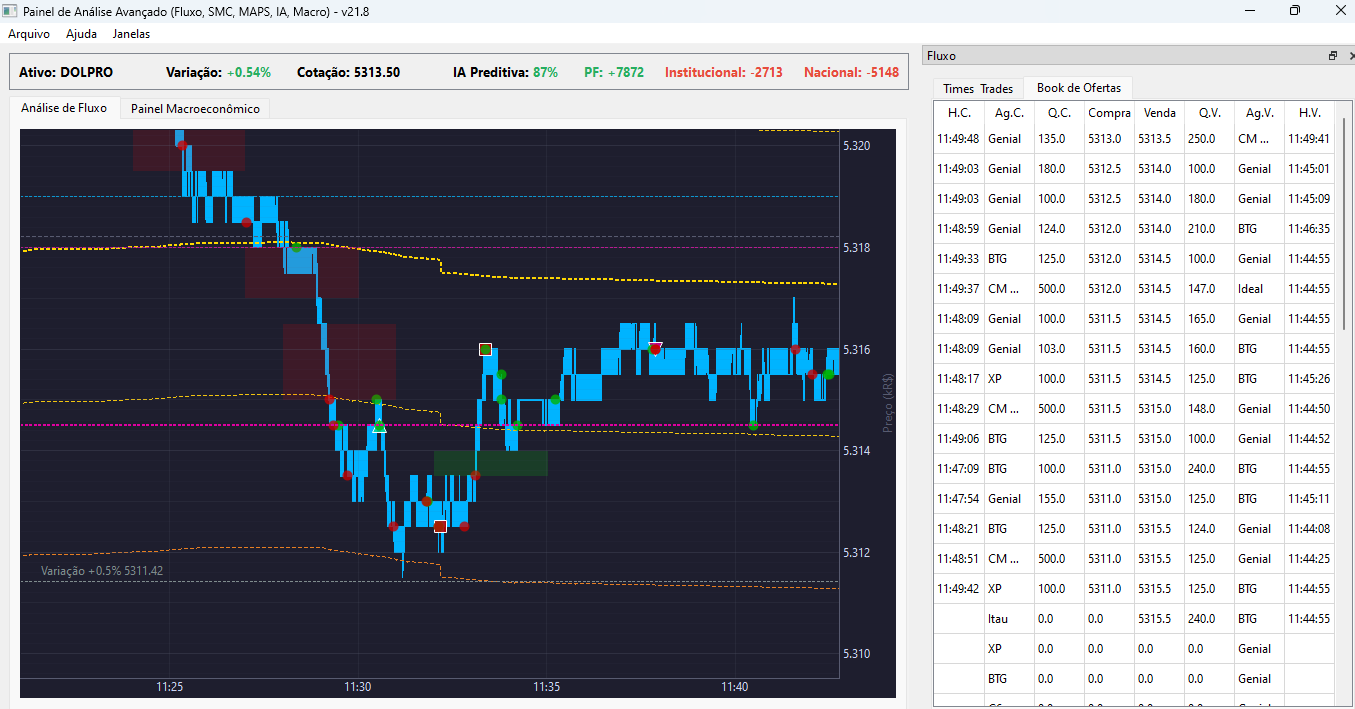The width and height of the screenshot is (1355, 709).
Task: Click the Q.V. column header
Action: [1209, 113]
